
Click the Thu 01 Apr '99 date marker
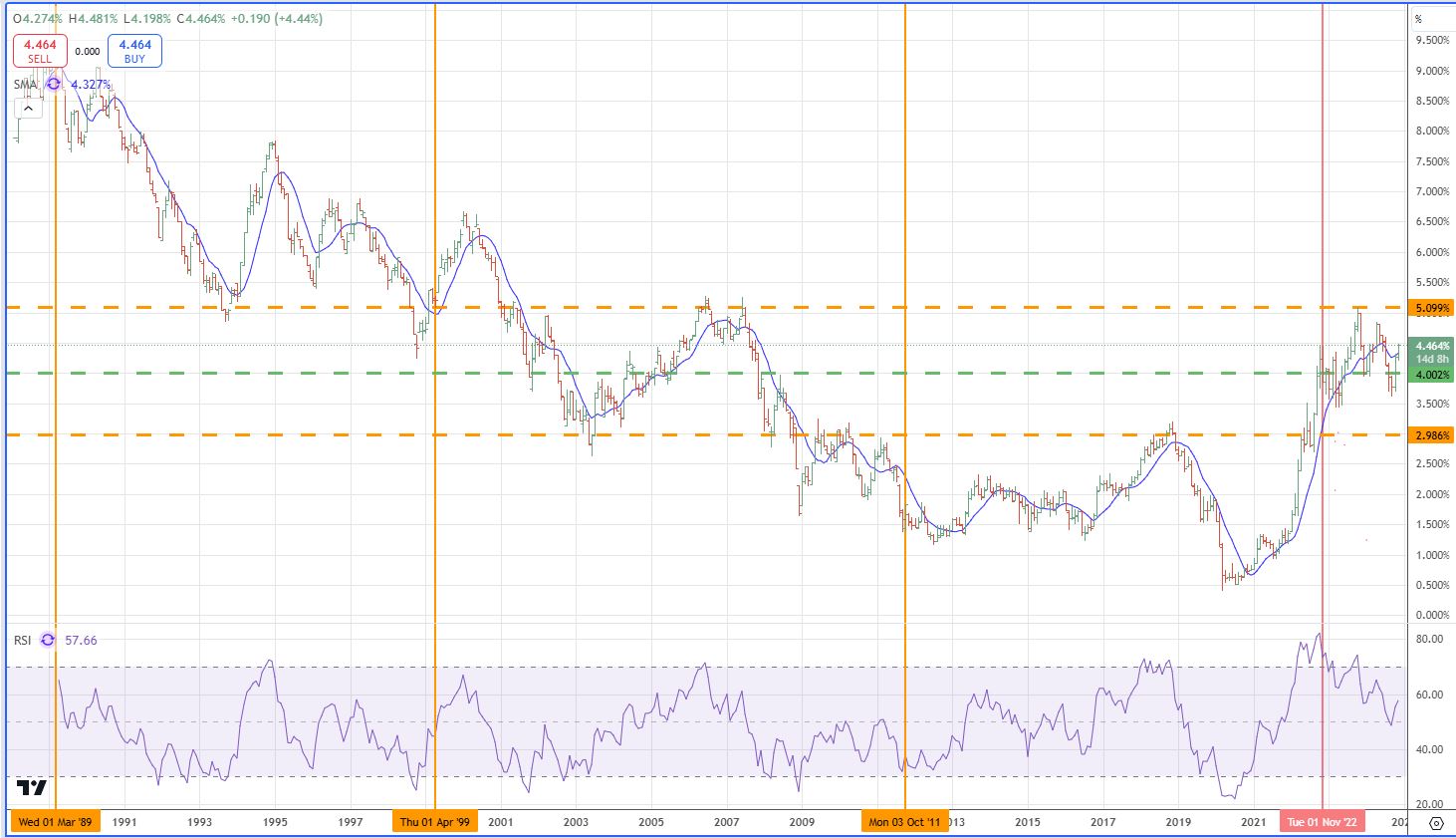tap(435, 822)
